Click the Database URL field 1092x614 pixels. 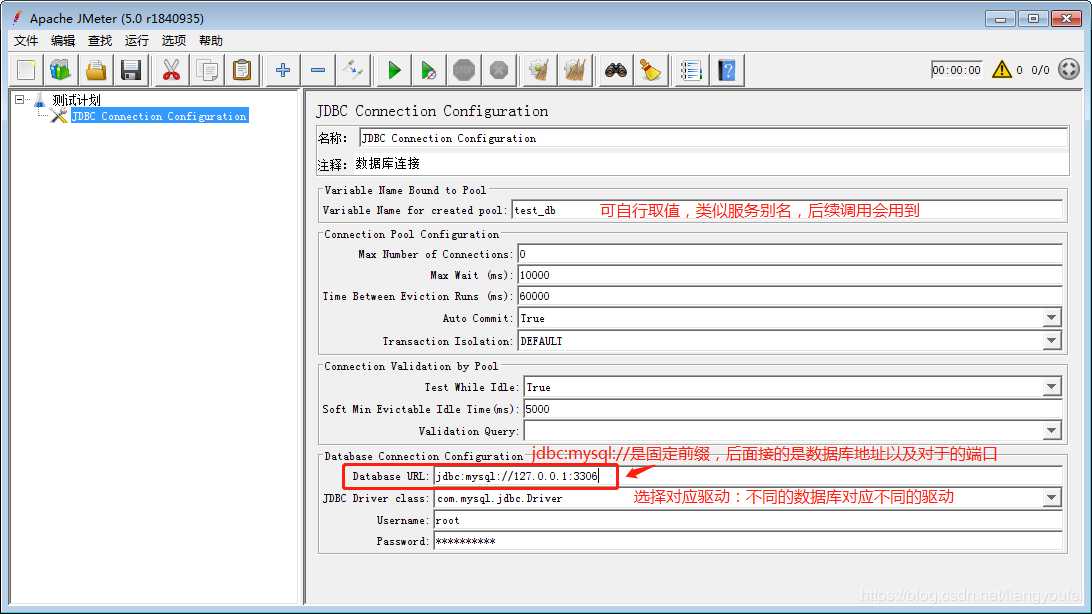click(748, 476)
